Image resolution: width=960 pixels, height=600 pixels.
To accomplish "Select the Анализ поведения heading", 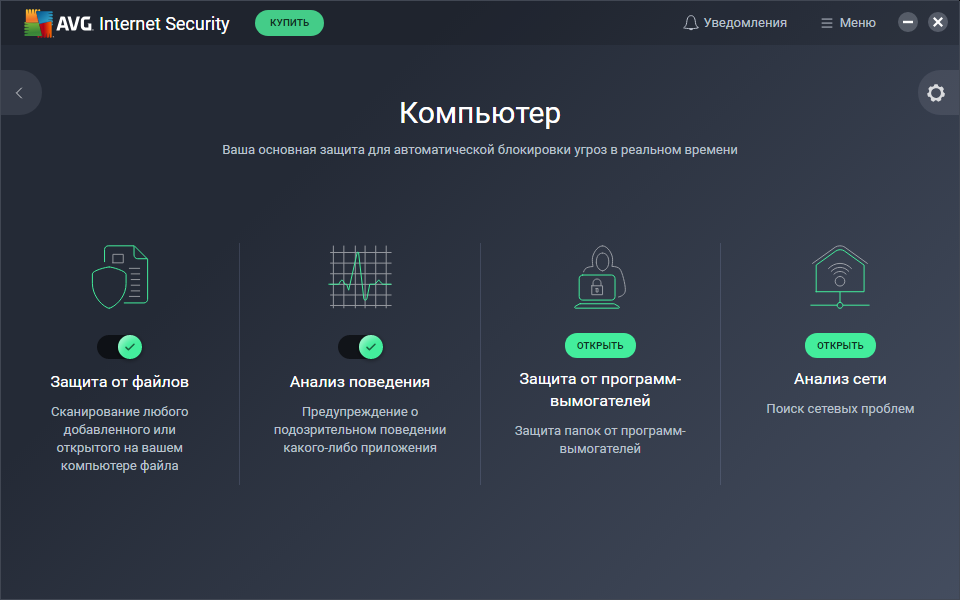I will pyautogui.click(x=360, y=381).
